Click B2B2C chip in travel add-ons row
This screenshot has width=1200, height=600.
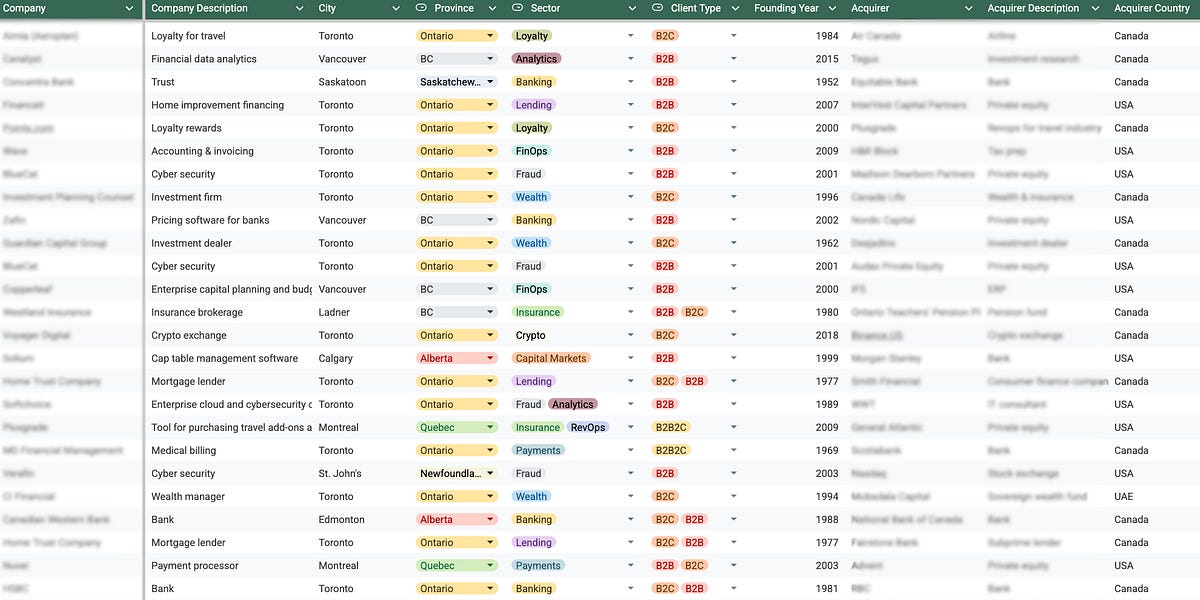pos(671,427)
